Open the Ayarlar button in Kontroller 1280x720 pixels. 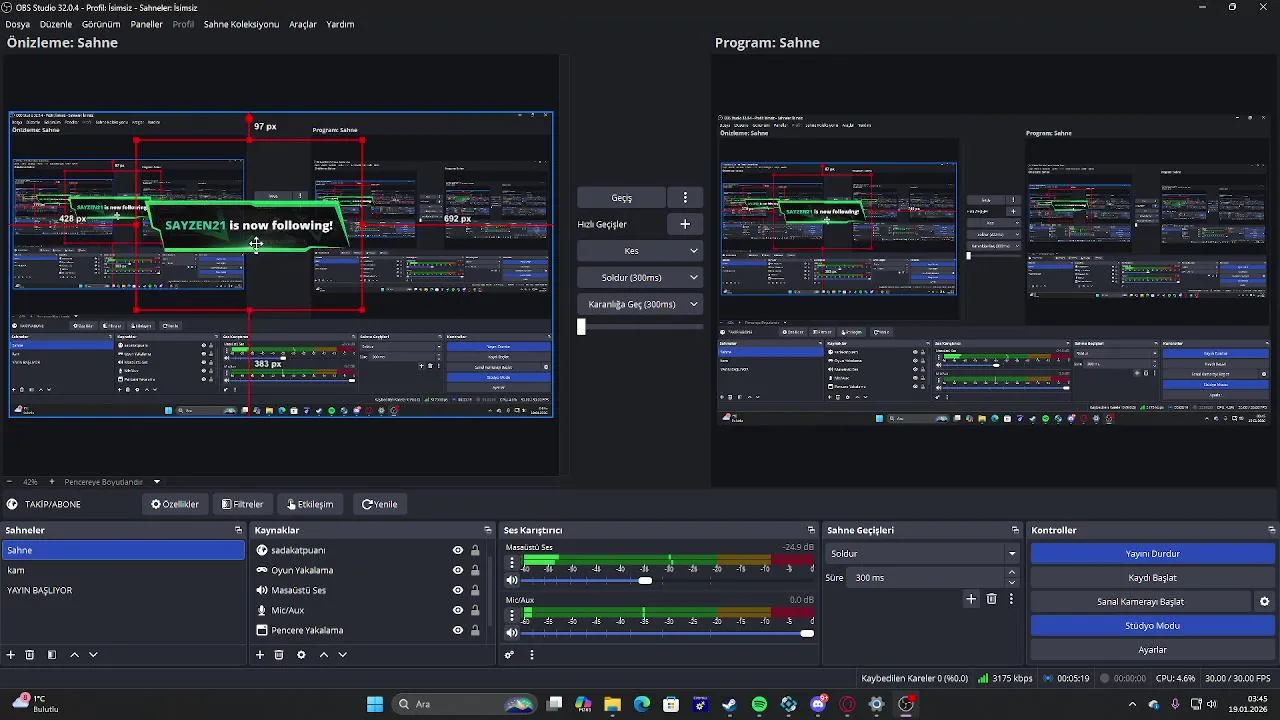[1152, 650]
